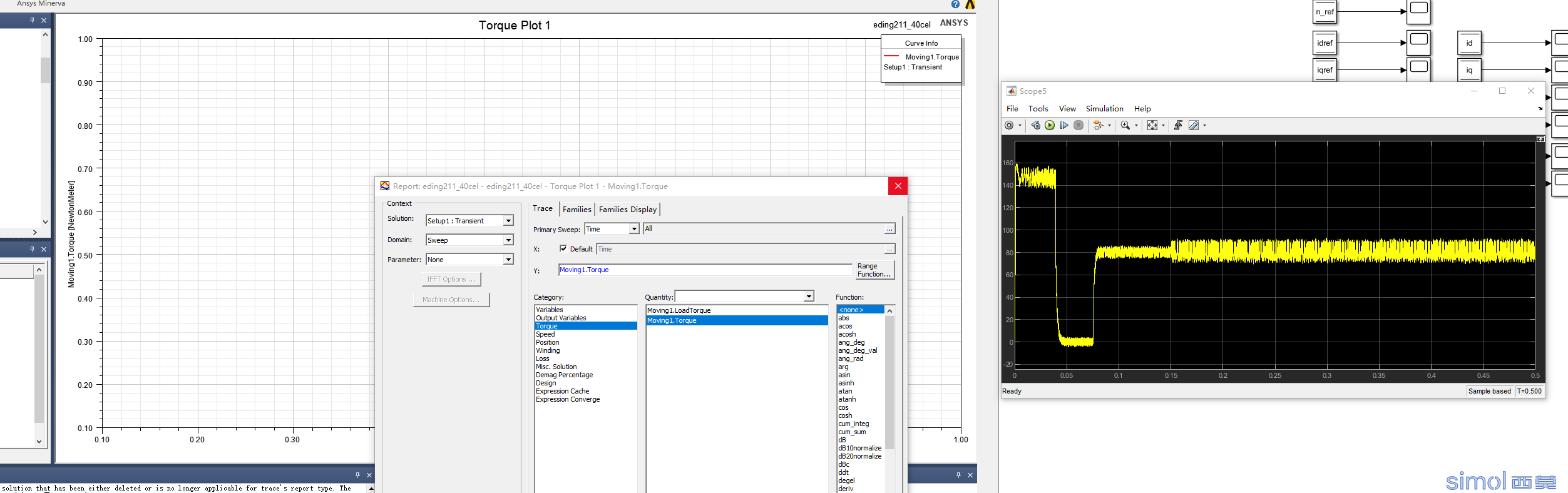Close the top-left docked panel
Viewport: 1568px width, 493px height.
click(x=44, y=20)
